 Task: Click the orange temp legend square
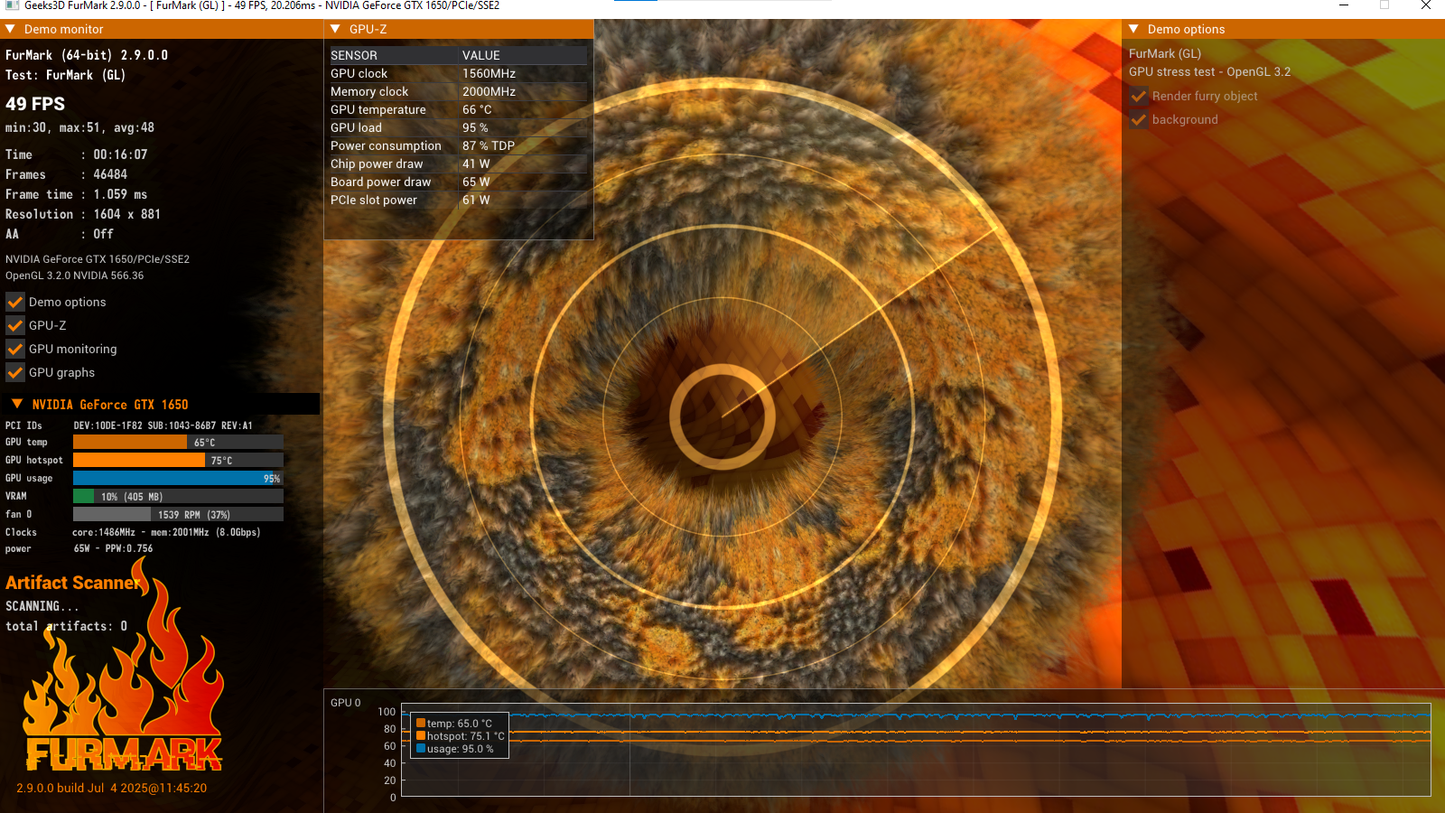421,723
